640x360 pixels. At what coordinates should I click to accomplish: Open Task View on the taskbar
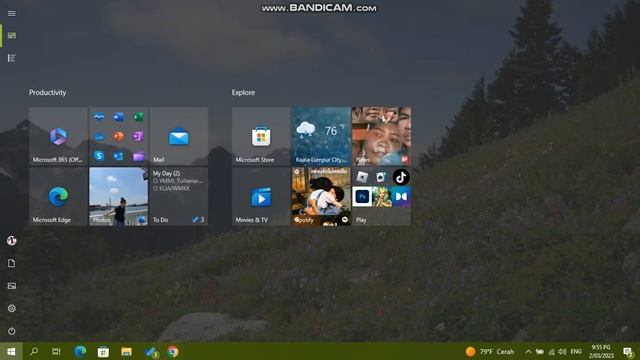click(x=56, y=351)
